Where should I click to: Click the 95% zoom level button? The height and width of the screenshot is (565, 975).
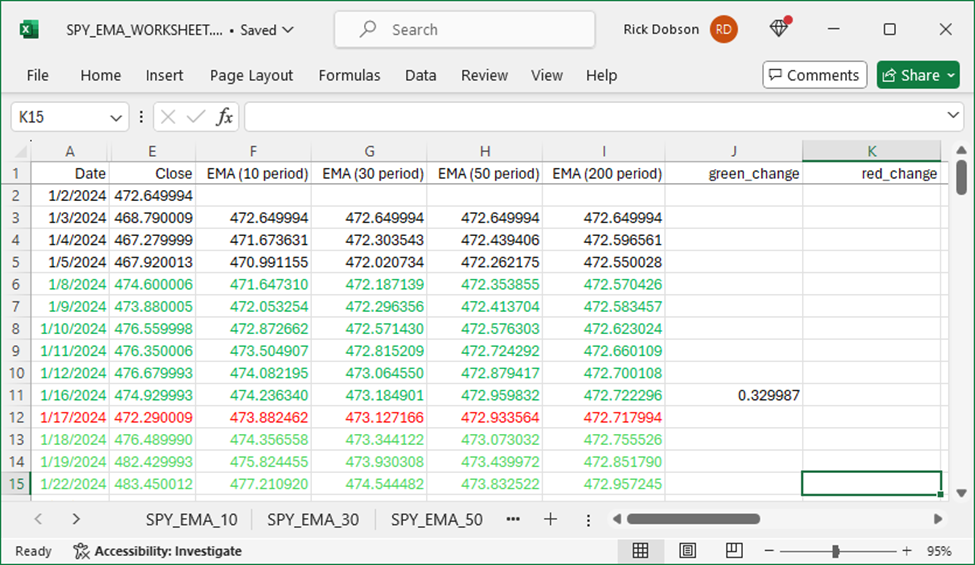tap(939, 551)
